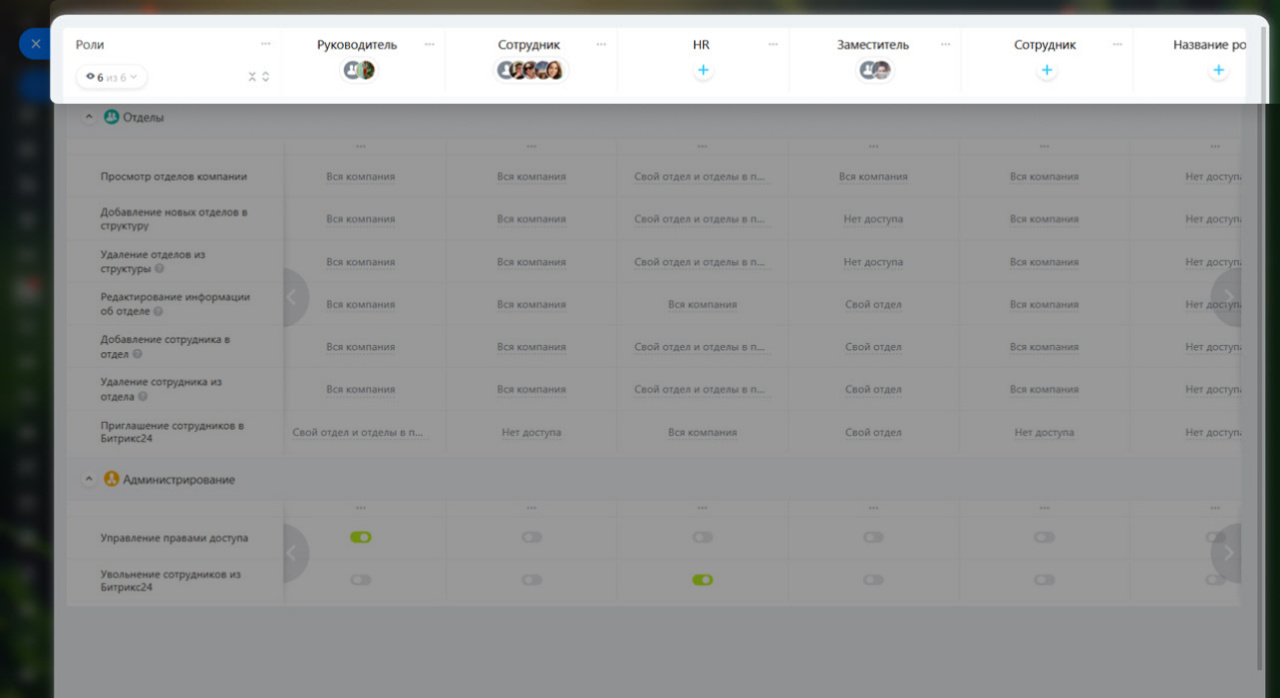Click the Роли header label
1280x698 pixels.
point(90,45)
